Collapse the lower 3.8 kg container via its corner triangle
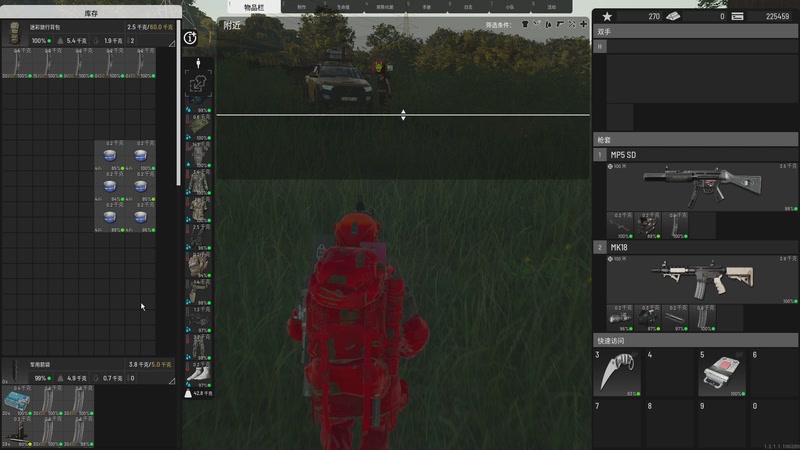 pyautogui.click(x=171, y=381)
